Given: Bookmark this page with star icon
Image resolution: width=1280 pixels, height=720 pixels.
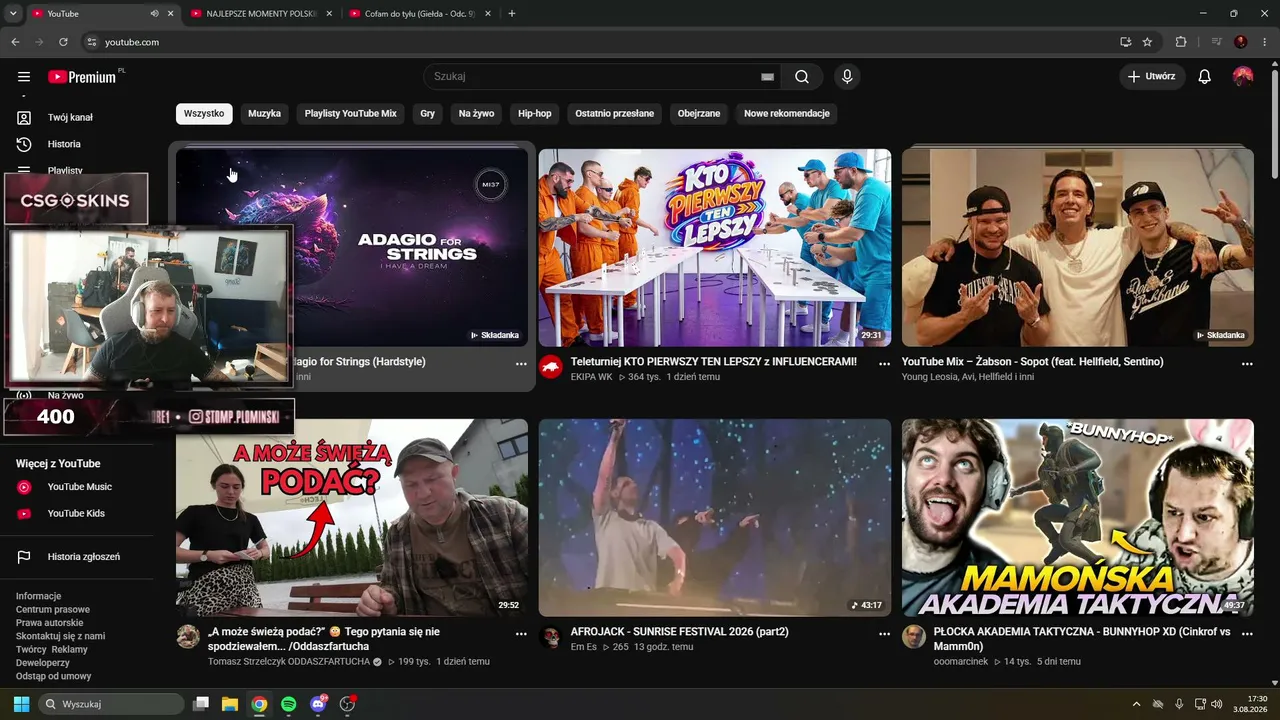Looking at the screenshot, I should [x=1147, y=42].
